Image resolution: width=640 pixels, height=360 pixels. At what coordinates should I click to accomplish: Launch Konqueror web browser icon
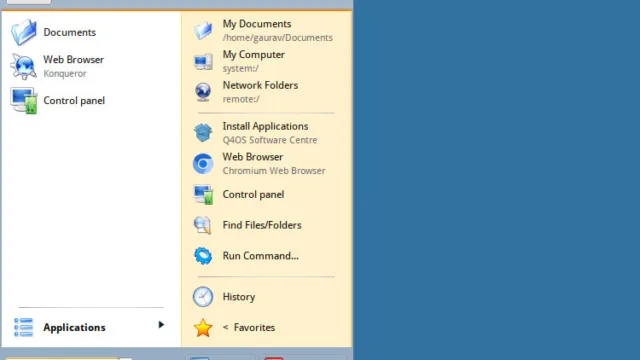coord(24,66)
